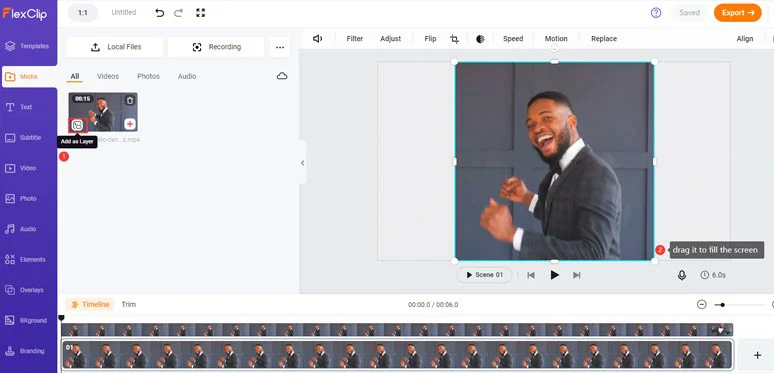
Task: Open the Templates sidebar panel
Action: (28, 46)
